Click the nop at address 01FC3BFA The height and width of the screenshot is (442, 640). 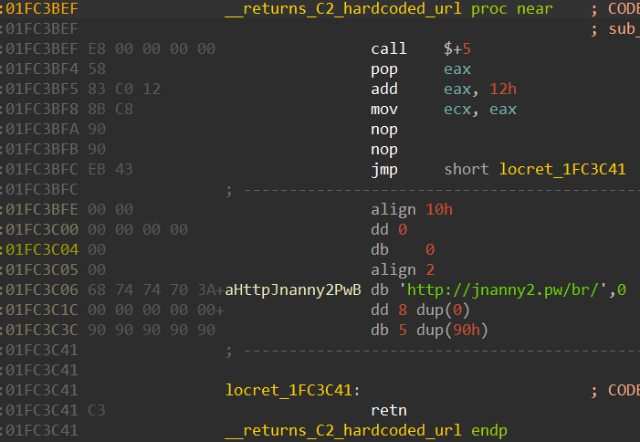[x=384, y=129]
